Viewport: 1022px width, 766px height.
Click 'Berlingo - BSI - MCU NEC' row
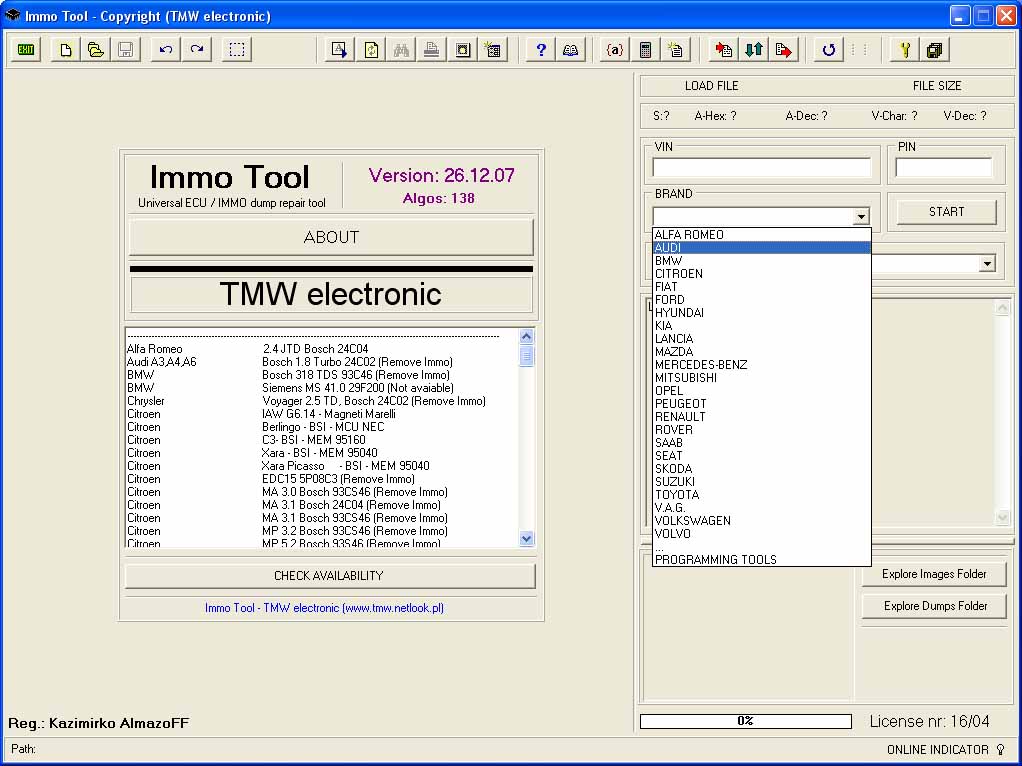pos(322,427)
